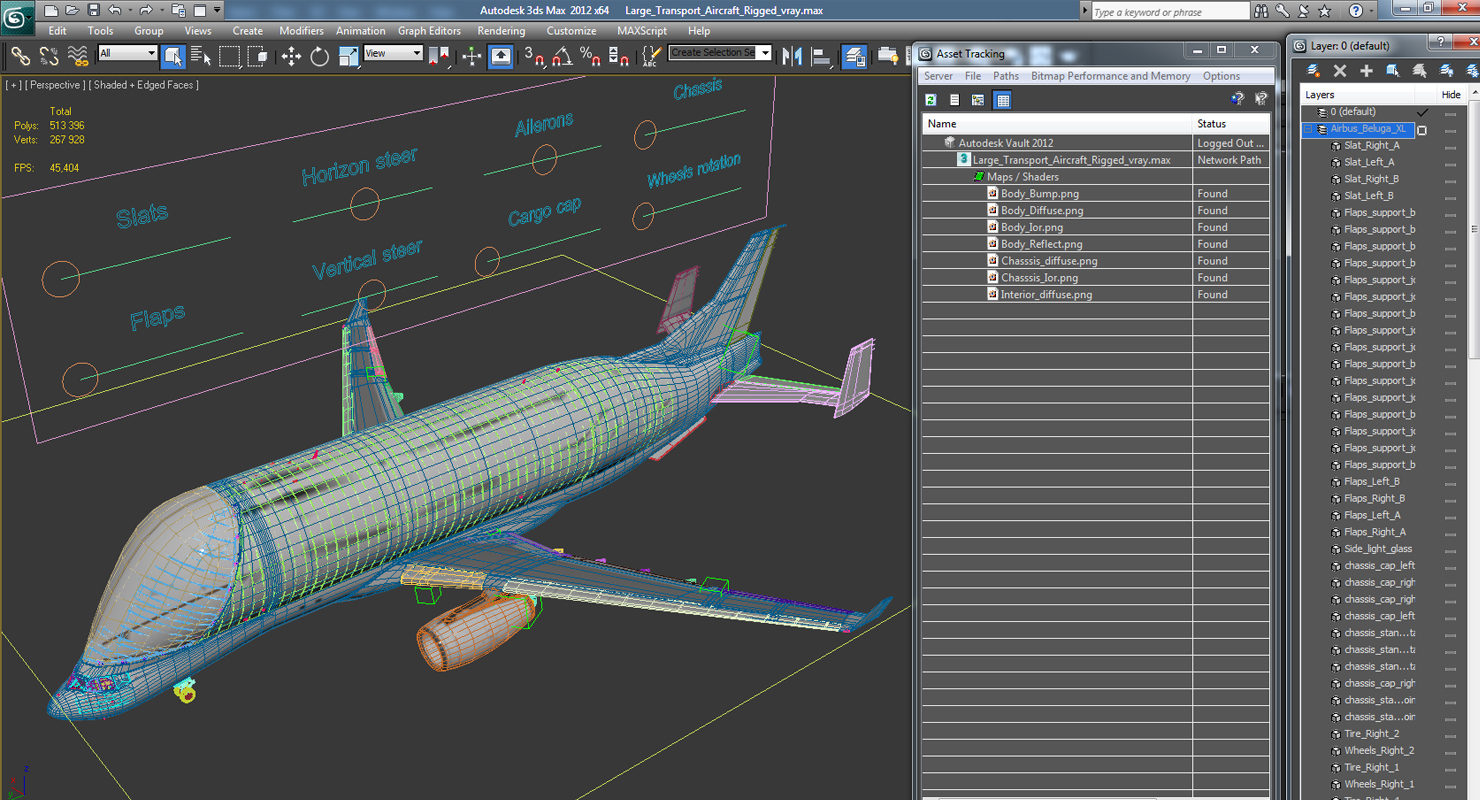Click the Open File icon in title bar
Screen dimensions: 1480x800
coord(72,10)
